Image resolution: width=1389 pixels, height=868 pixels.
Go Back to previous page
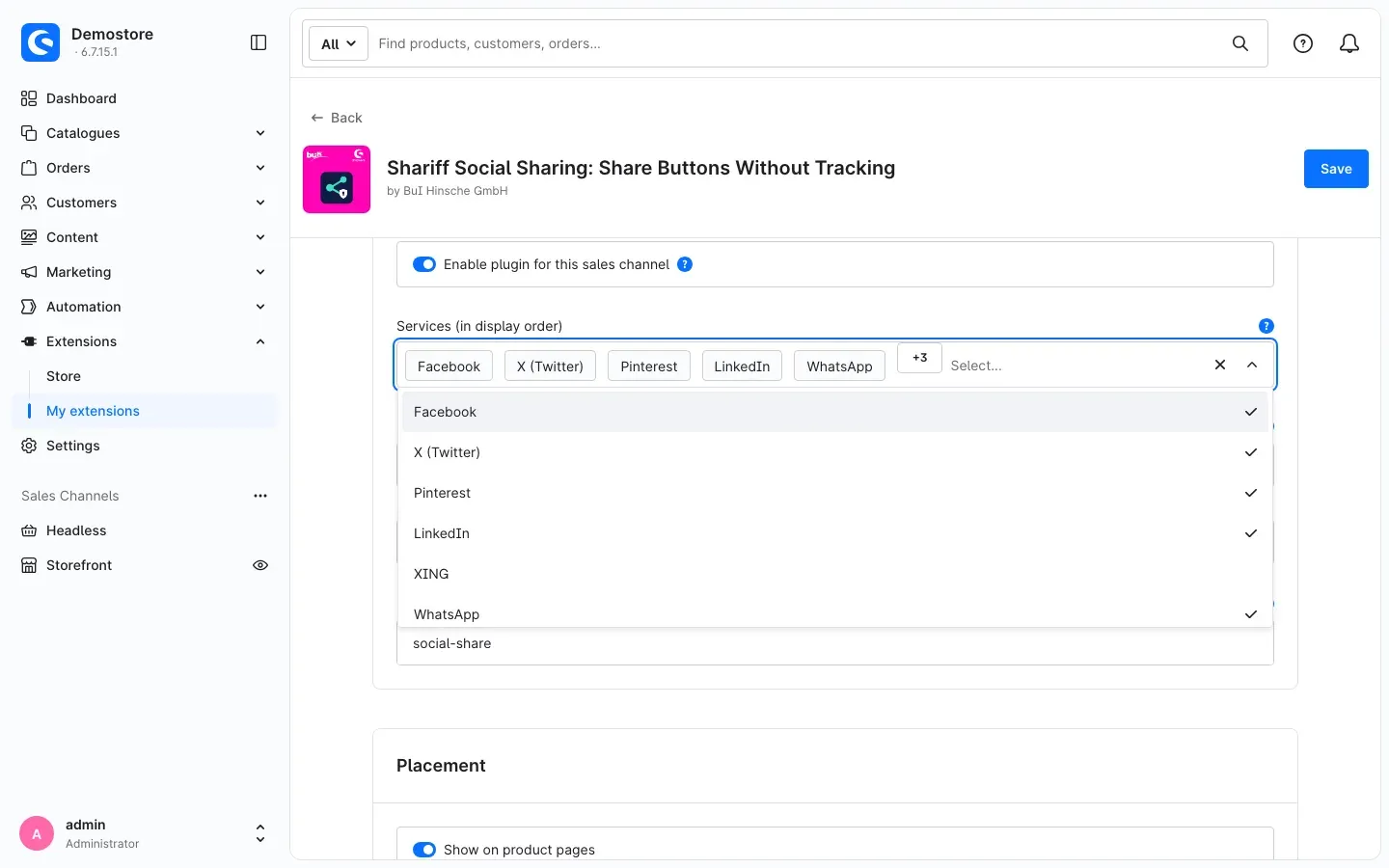pos(337,118)
